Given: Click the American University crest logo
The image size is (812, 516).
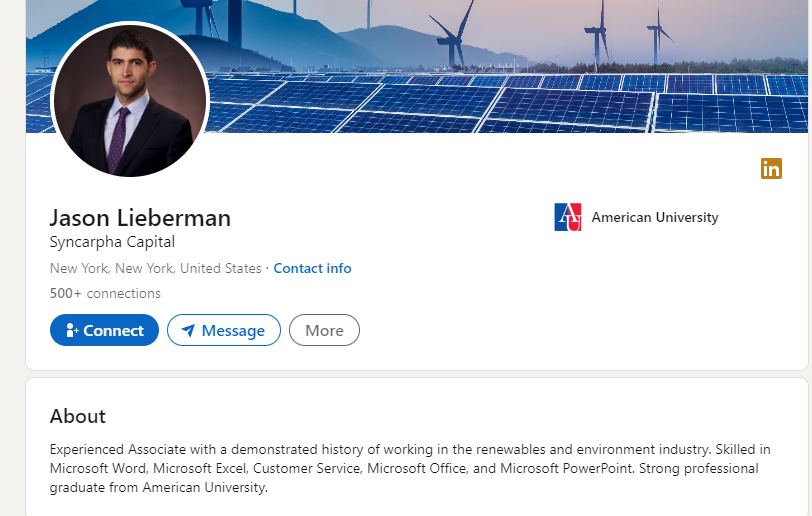Looking at the screenshot, I should click(x=568, y=217).
